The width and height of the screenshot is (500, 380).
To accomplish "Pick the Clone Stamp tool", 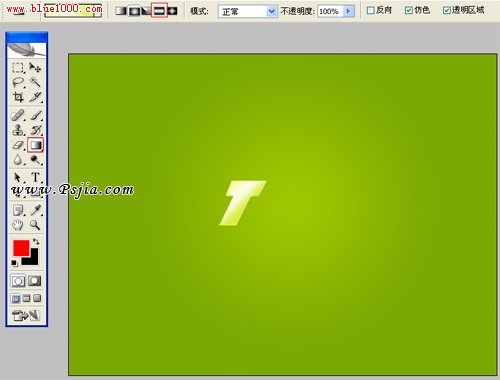I will (18, 130).
